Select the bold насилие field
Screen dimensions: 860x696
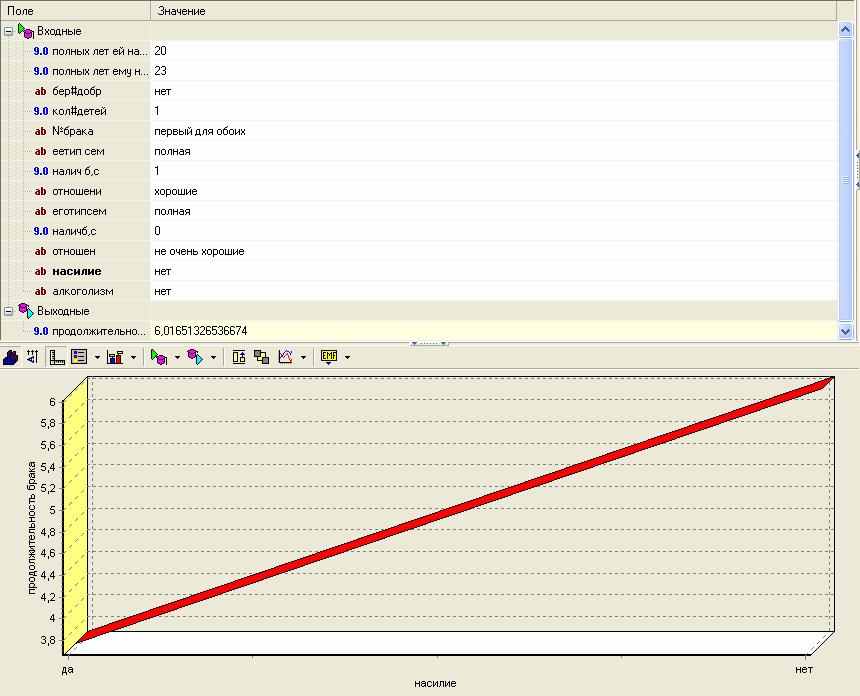point(77,271)
